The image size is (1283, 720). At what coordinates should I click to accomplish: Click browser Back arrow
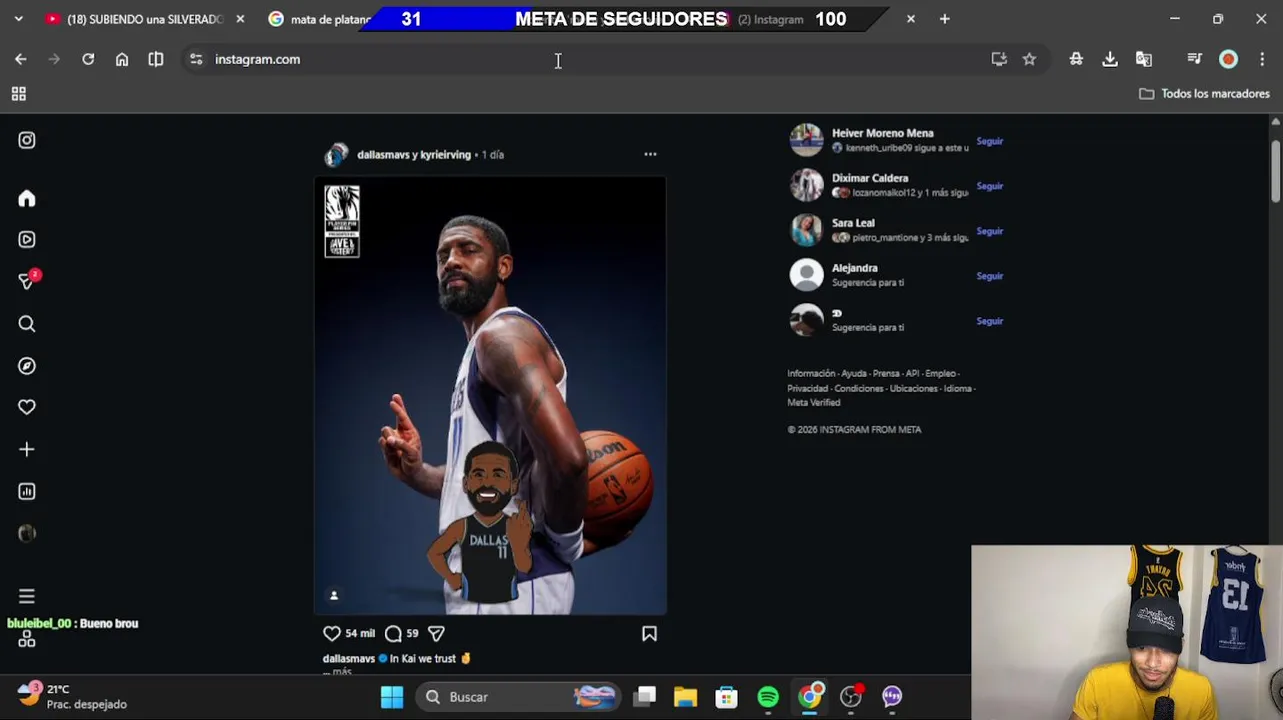[x=21, y=59]
